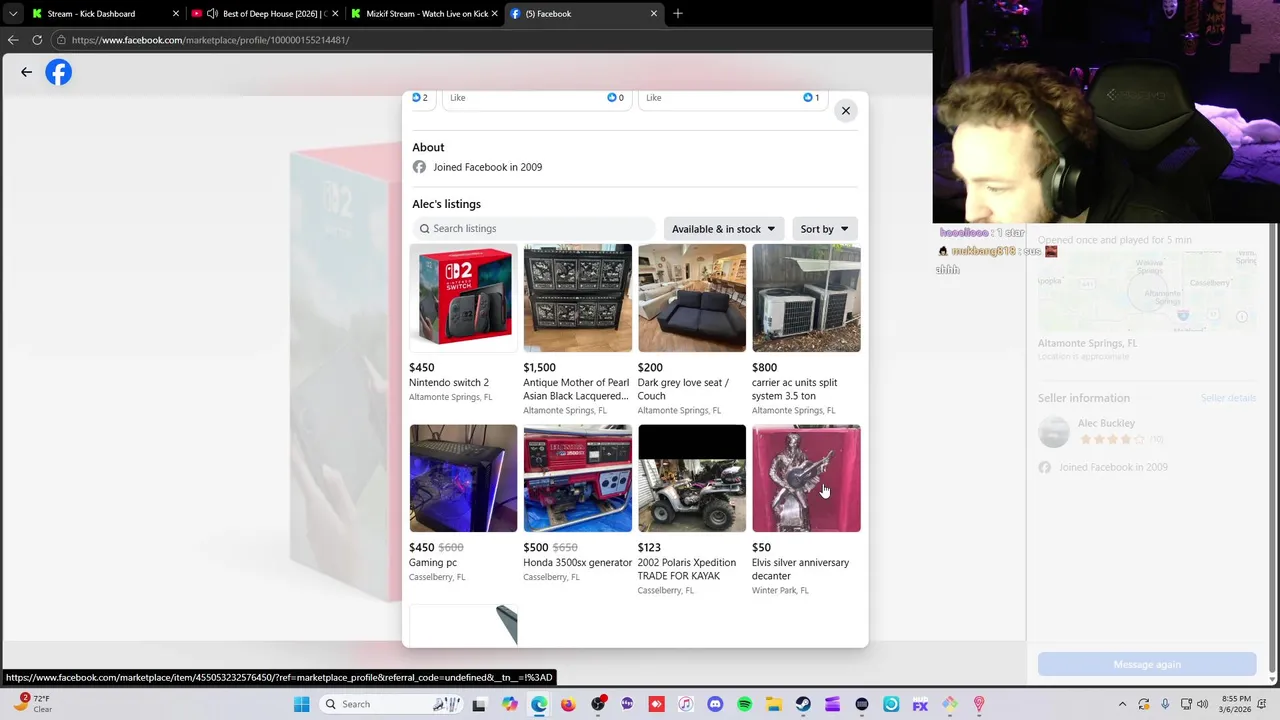This screenshot has width=1280, height=720.
Task: Click the Honda 3500sx generator title
Action: click(577, 563)
